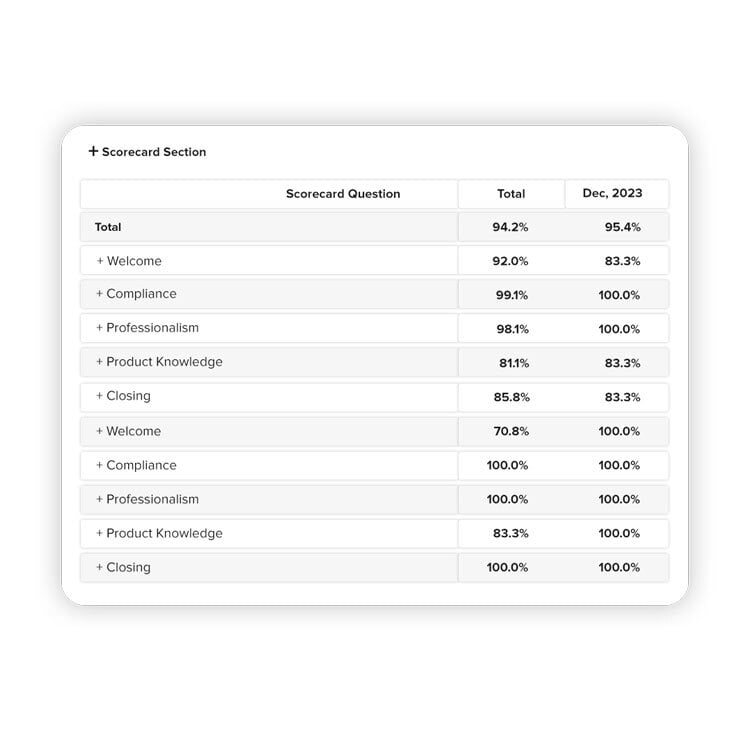Click the 70.8% Welcome total cell
The image size is (750, 750).
(510, 431)
